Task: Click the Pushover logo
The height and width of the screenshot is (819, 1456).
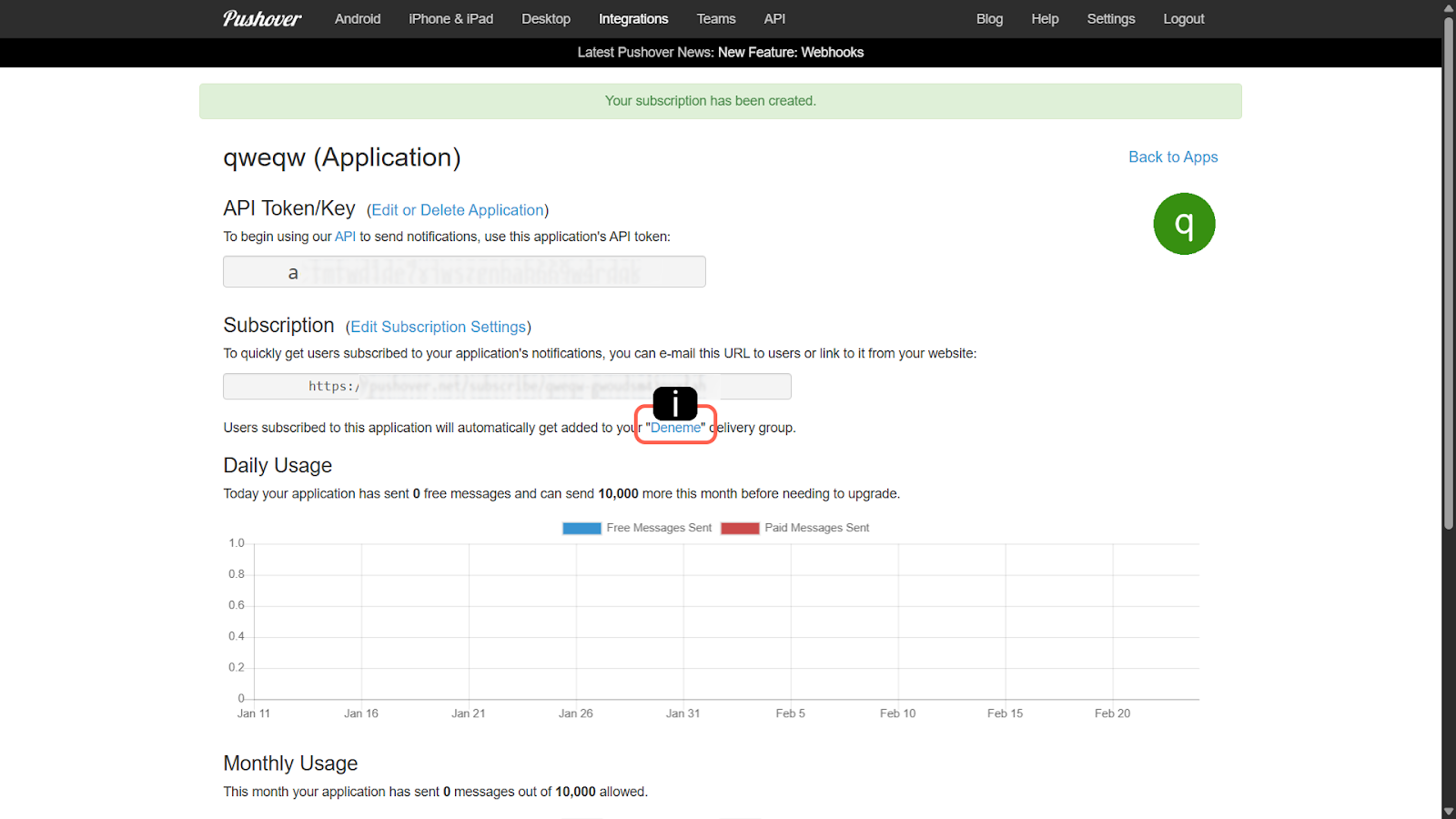Action: (262, 19)
